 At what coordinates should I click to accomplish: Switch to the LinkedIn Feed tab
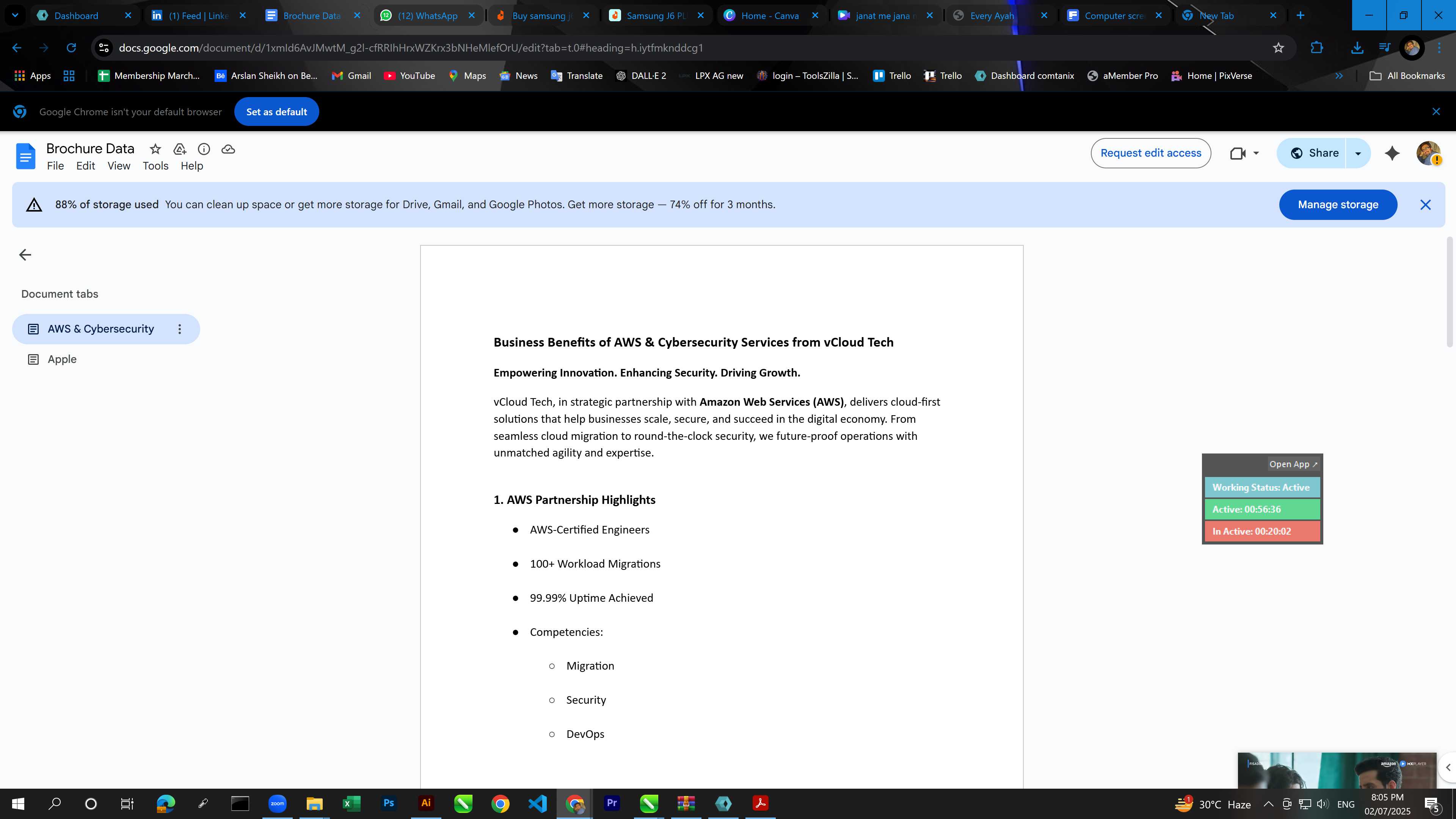[x=198, y=16]
